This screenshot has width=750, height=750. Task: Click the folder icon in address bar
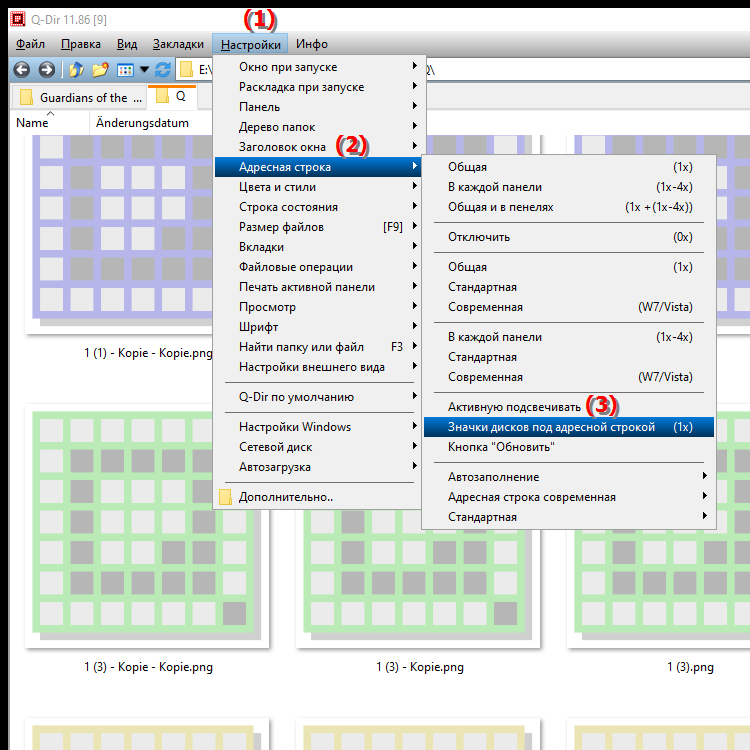click(186, 70)
